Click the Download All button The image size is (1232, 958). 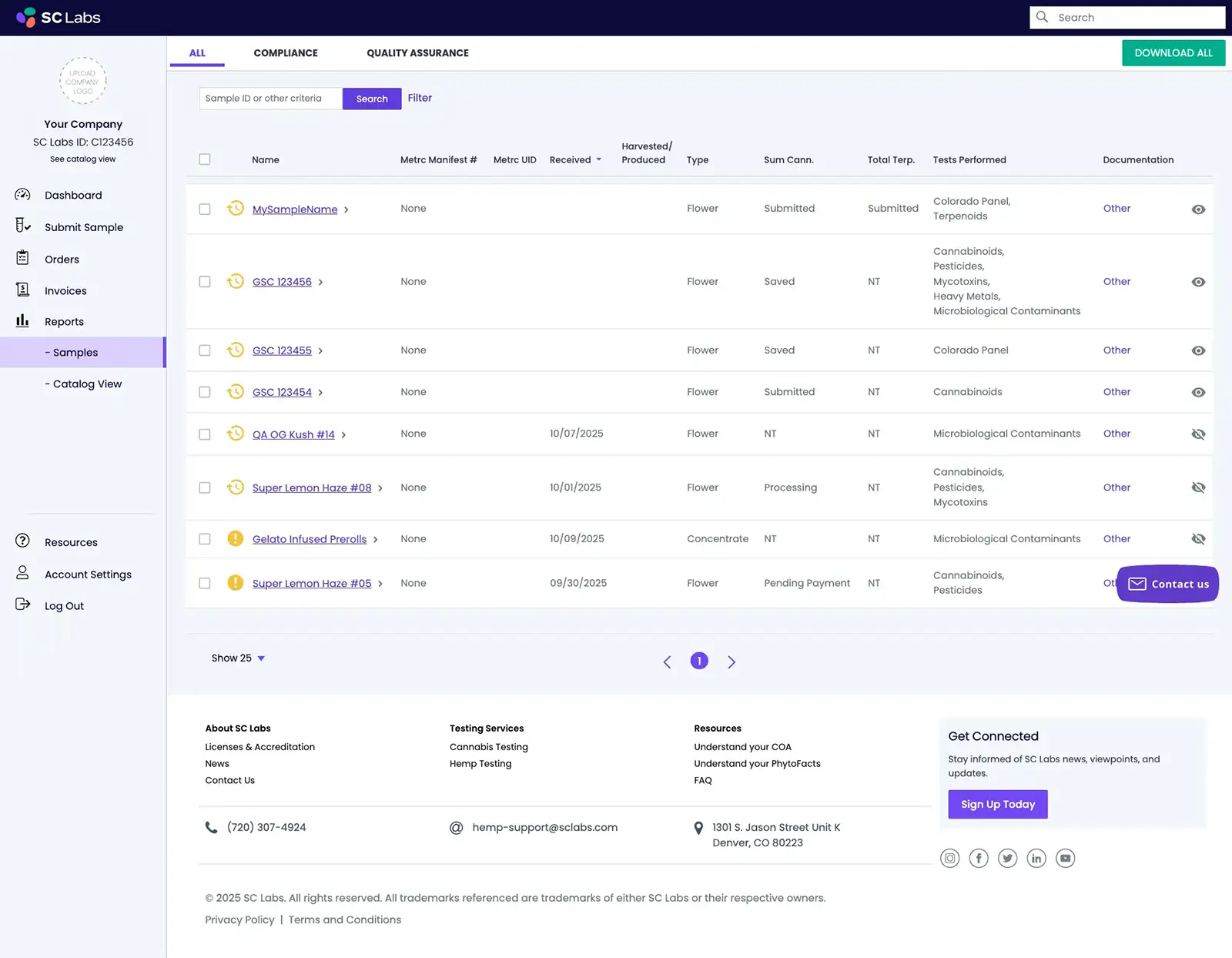click(x=1173, y=53)
